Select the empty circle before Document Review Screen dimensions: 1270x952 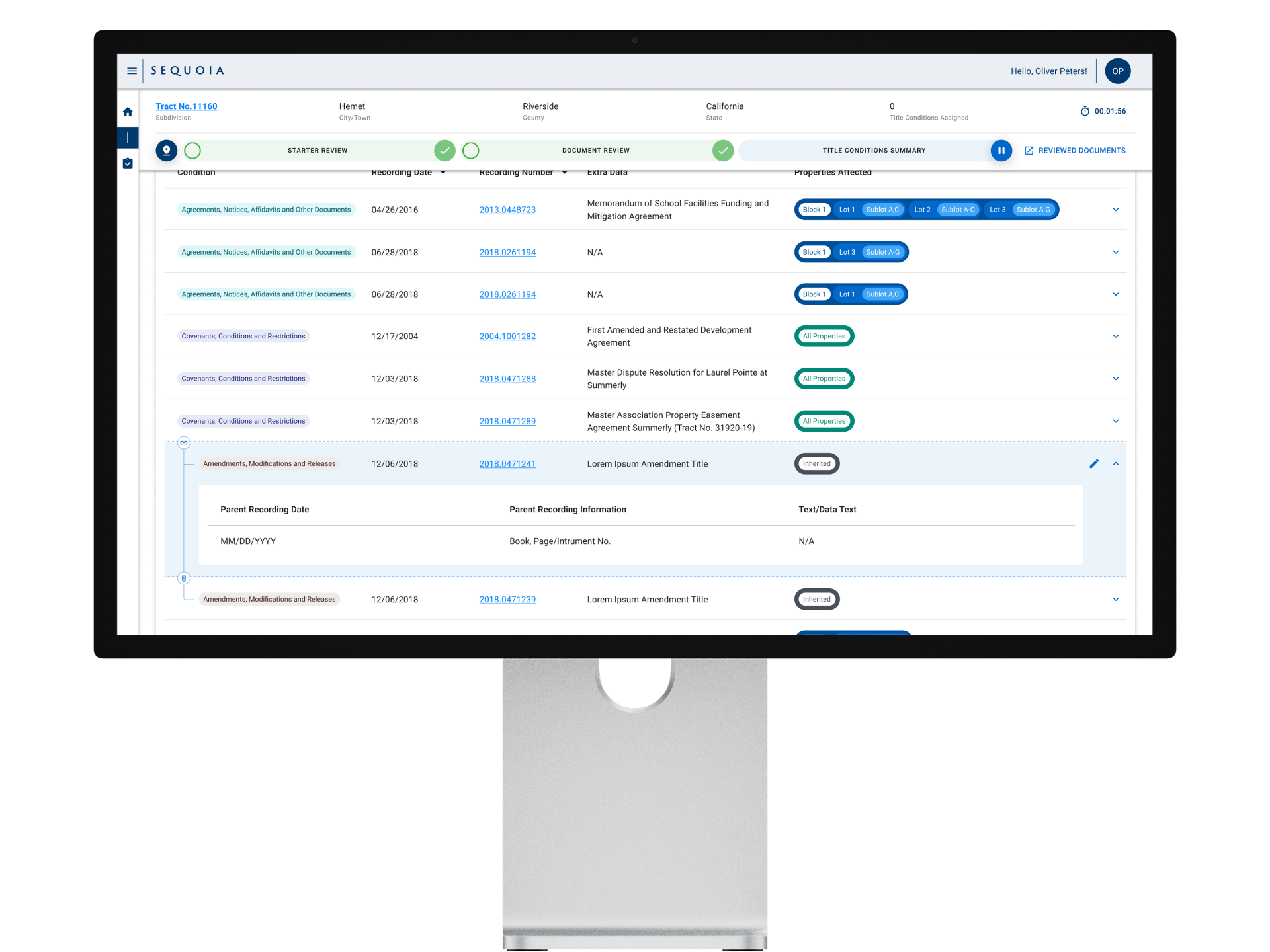(x=471, y=151)
